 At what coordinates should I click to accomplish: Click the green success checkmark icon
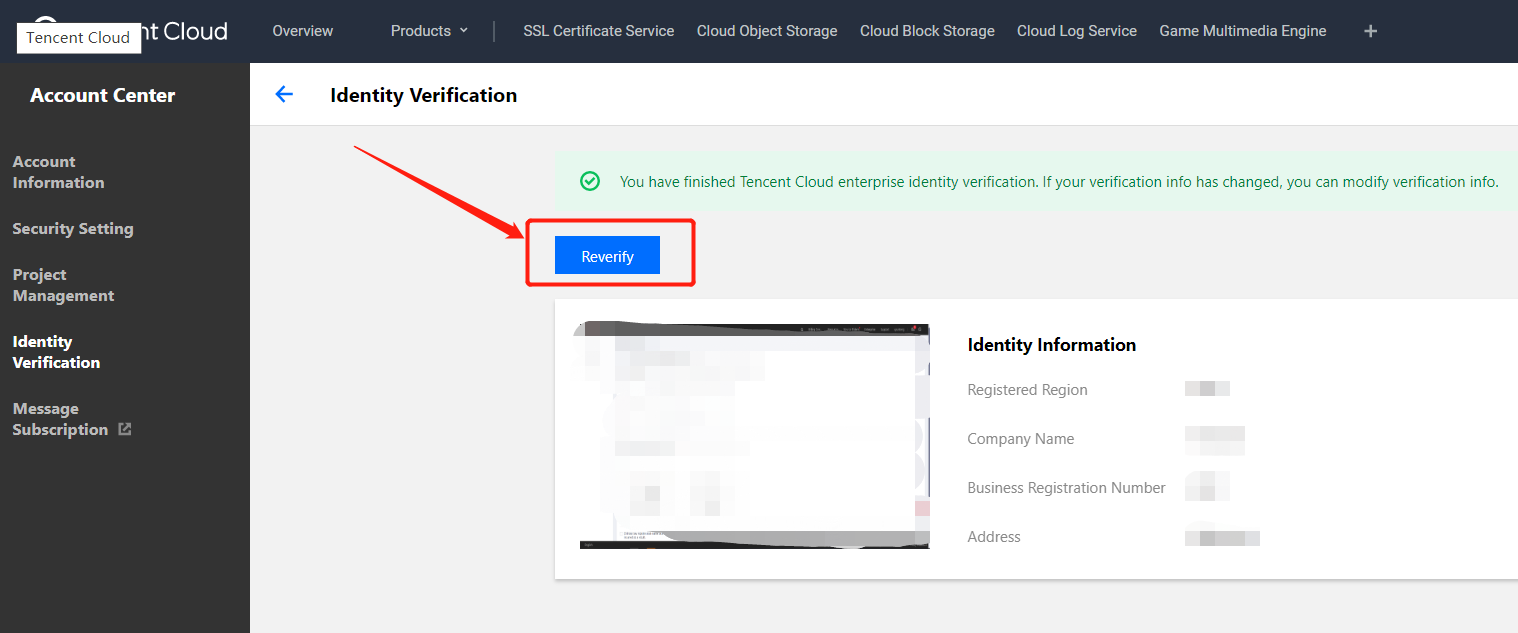coord(590,181)
